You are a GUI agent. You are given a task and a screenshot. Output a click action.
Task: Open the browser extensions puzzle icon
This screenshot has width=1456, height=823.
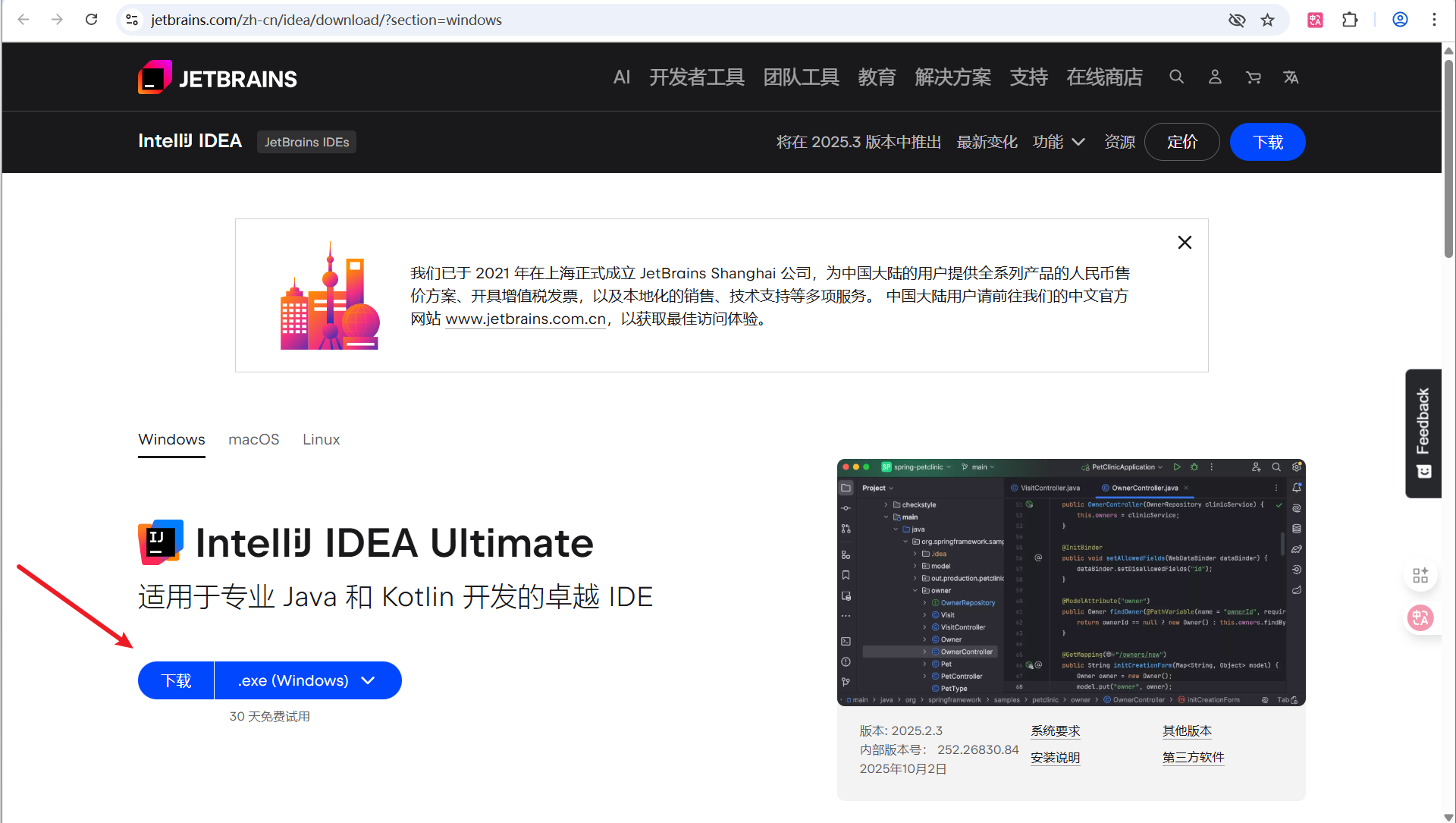1350,20
